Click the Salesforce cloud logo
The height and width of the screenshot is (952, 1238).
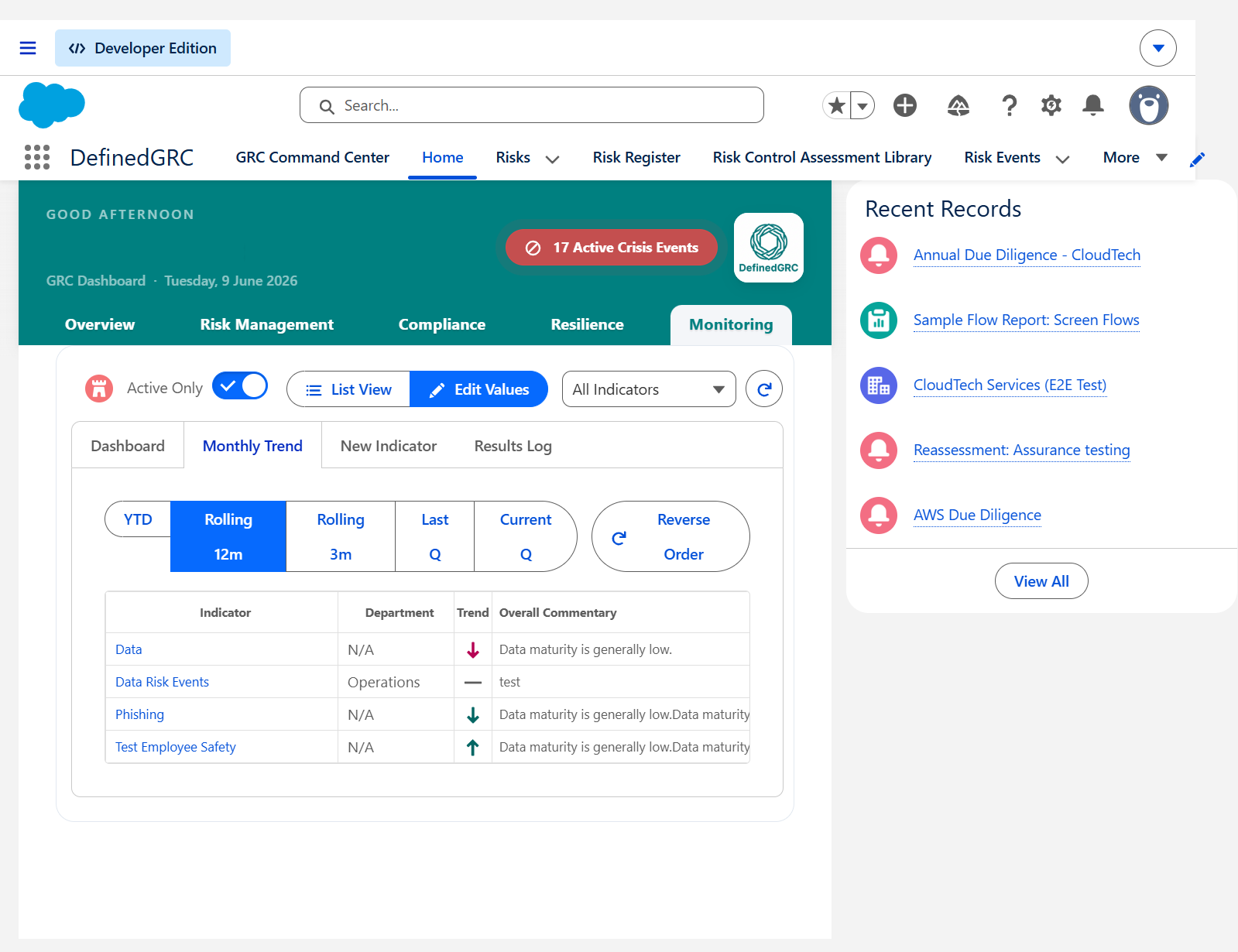pyautogui.click(x=51, y=104)
